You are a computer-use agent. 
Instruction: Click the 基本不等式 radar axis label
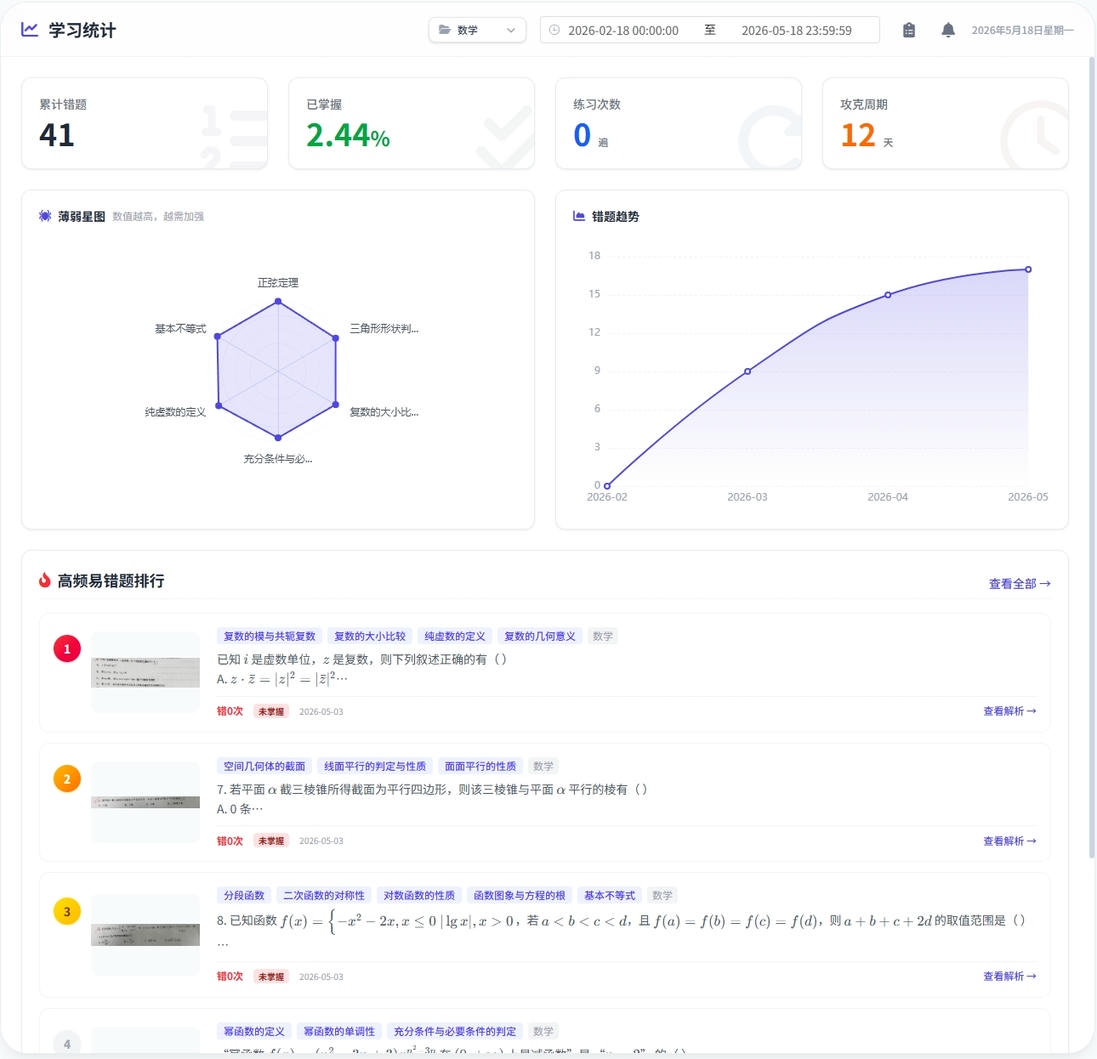click(181, 329)
